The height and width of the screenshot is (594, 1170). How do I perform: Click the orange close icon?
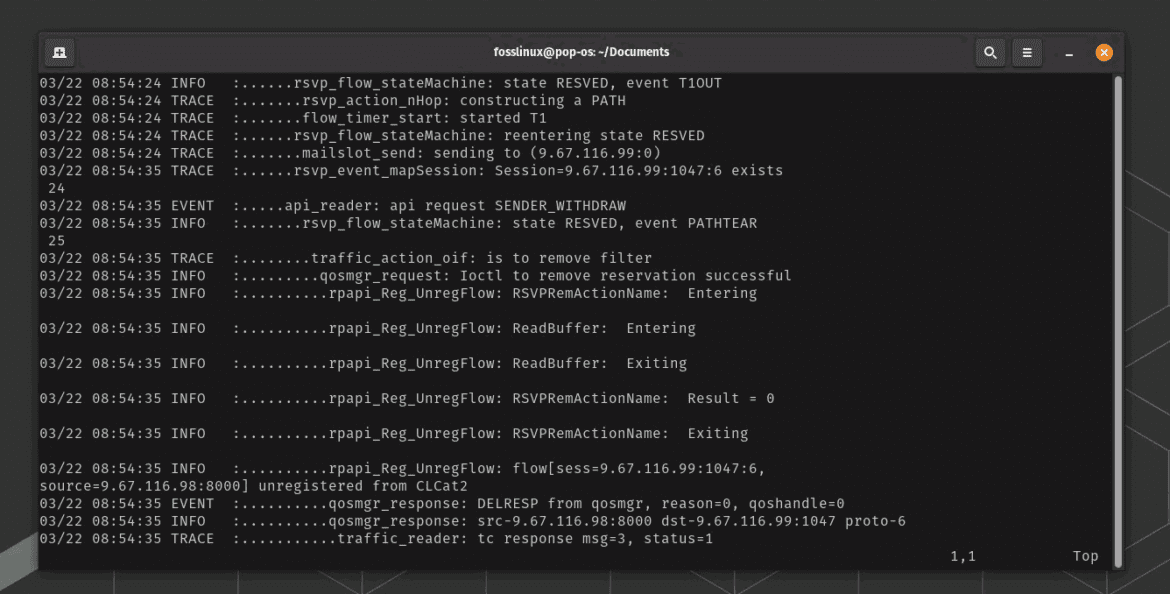pos(1103,52)
